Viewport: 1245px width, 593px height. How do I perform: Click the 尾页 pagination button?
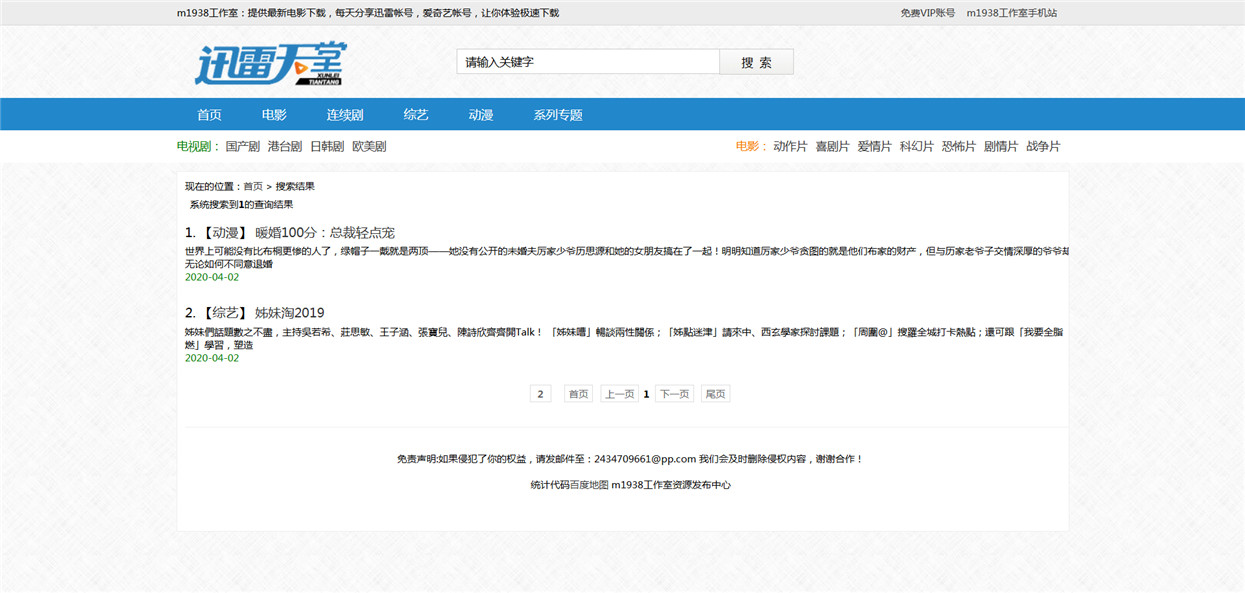click(x=715, y=394)
